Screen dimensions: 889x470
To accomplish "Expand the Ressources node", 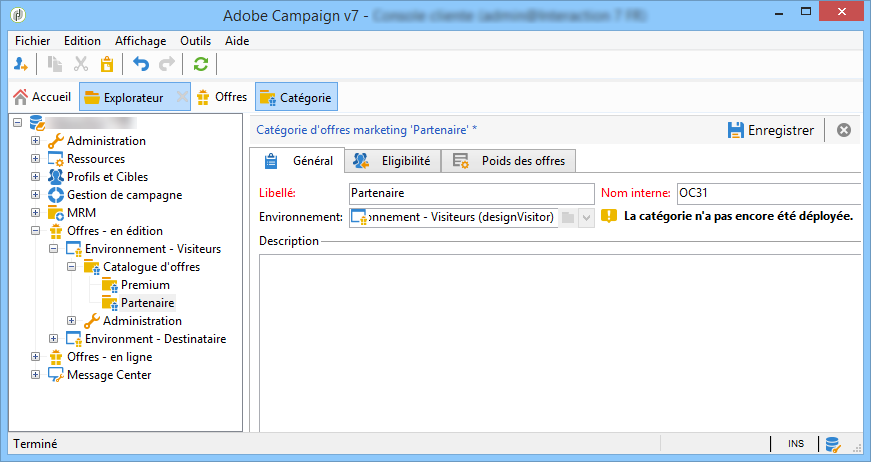I will (35, 159).
